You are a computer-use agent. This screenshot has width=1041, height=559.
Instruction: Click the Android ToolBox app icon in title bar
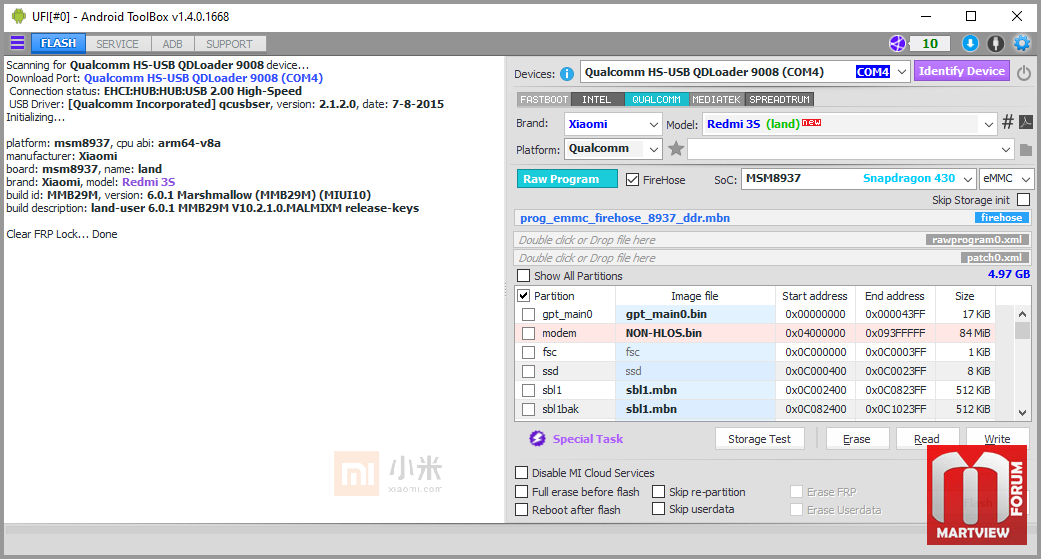pyautogui.click(x=19, y=16)
